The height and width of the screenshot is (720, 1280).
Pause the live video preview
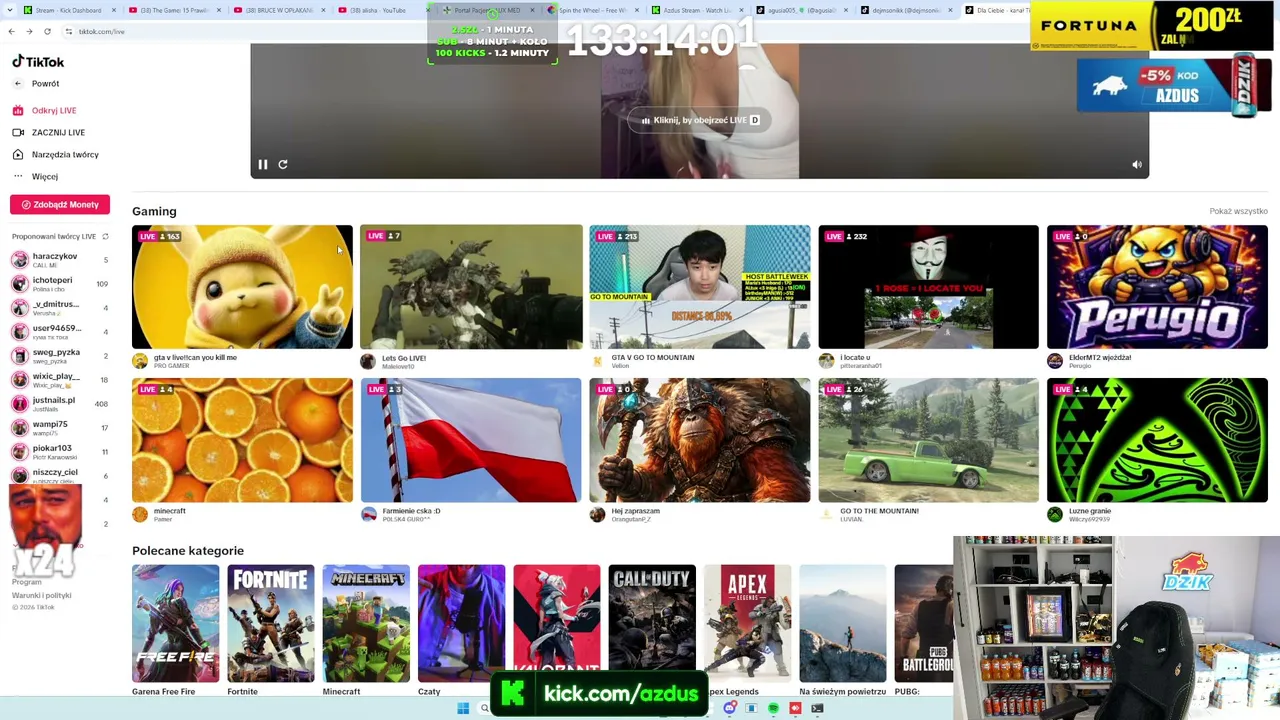[x=263, y=165]
